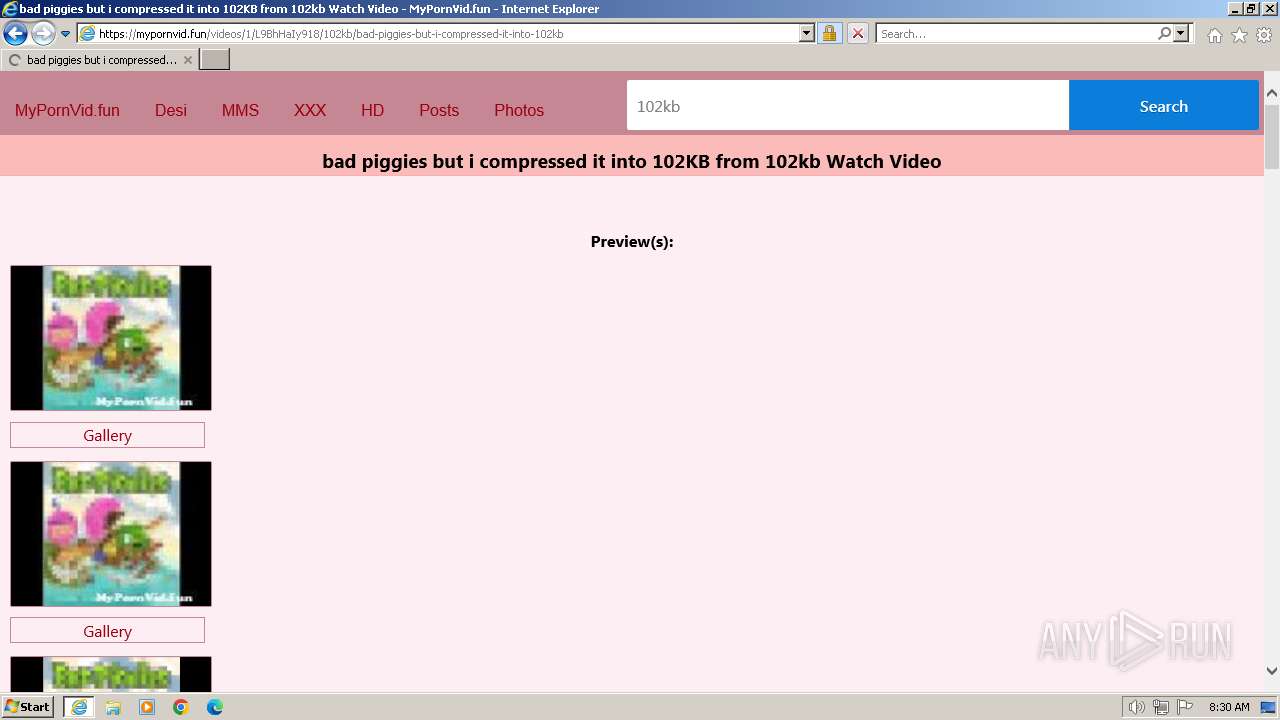Open the Windows Start menu
Viewport: 1280px width, 720px height.
[x=27, y=706]
